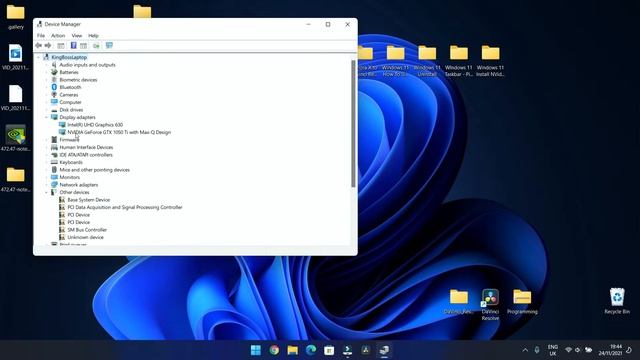The image size is (640, 360).
Task: Open the Help menu
Action: [93, 36]
